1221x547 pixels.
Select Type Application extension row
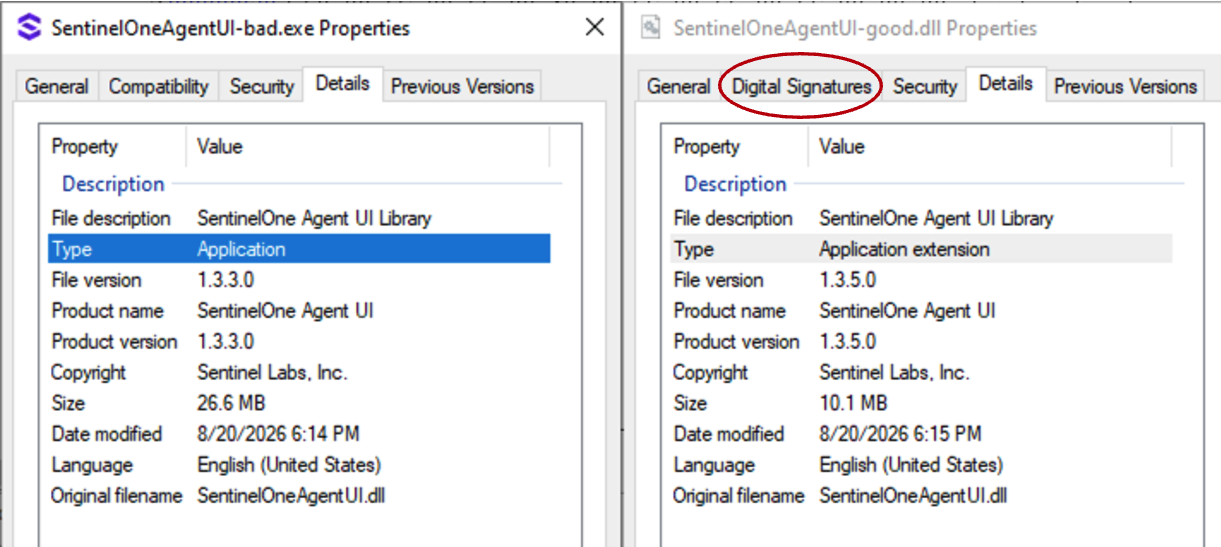921,249
